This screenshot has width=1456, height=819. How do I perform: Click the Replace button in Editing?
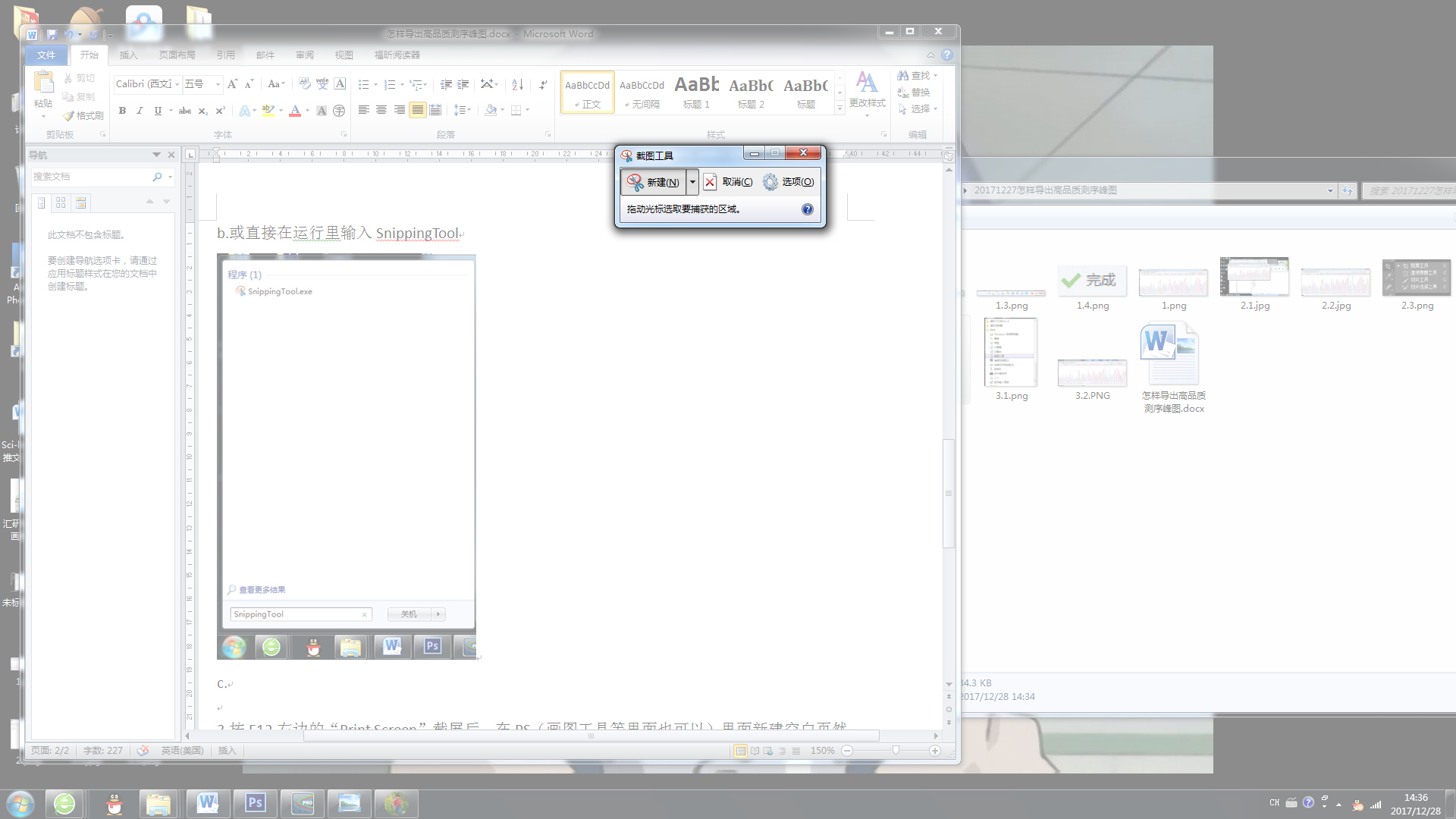tap(913, 93)
